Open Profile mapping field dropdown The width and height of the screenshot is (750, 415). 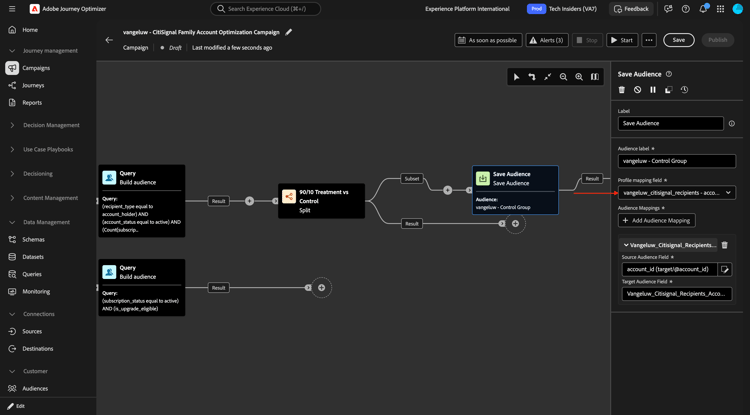(676, 193)
